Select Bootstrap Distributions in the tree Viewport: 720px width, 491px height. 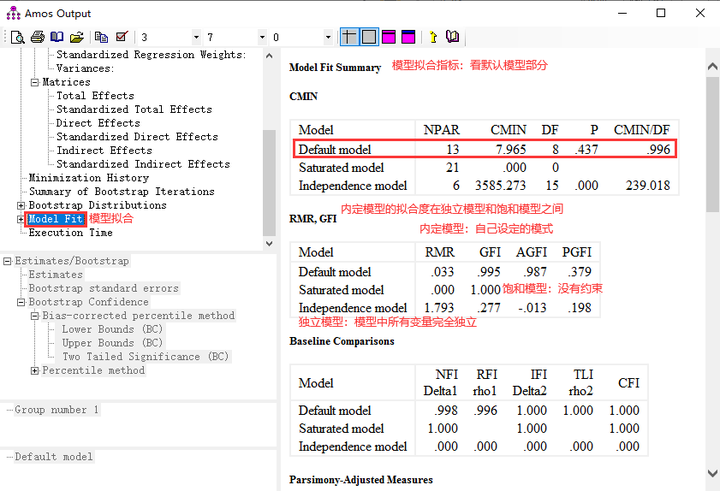(97, 205)
